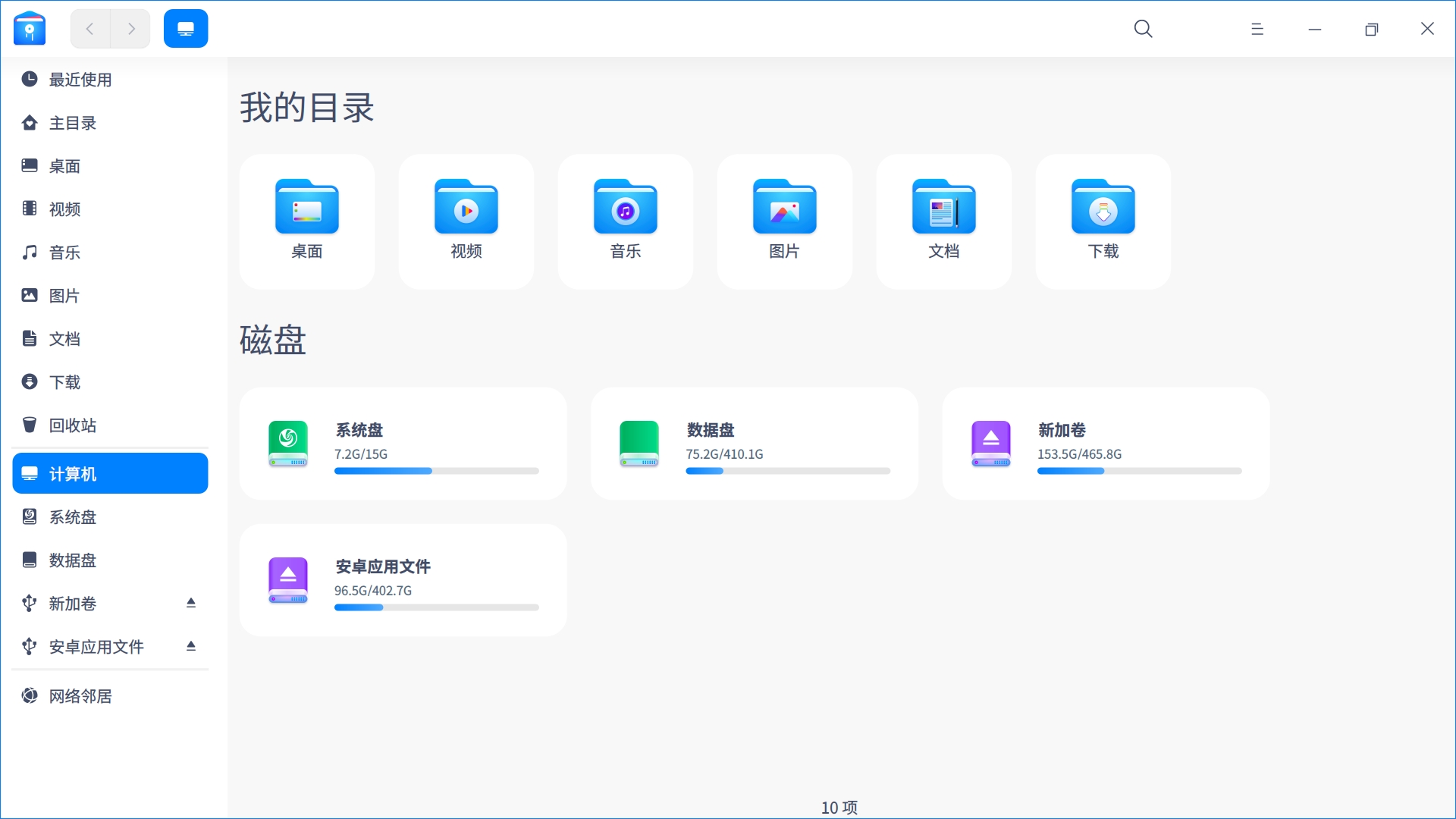Go back with the left arrow button
The height and width of the screenshot is (819, 1456).
(90, 29)
